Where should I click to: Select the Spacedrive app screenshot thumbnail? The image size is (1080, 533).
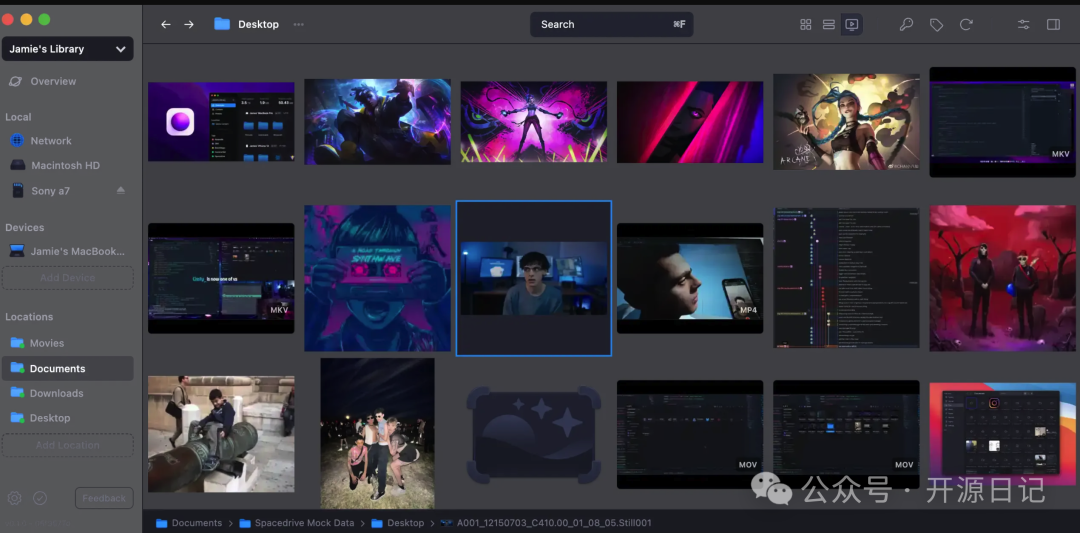(x=221, y=122)
